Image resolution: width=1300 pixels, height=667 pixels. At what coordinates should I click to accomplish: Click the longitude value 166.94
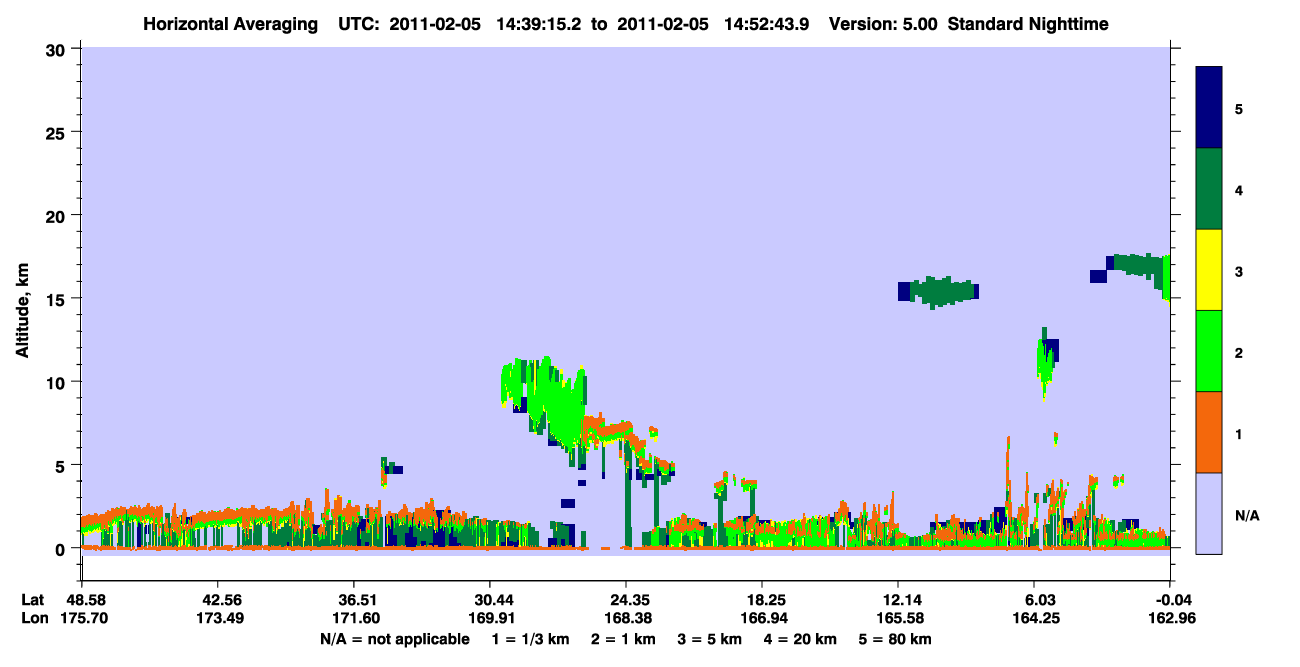762,618
